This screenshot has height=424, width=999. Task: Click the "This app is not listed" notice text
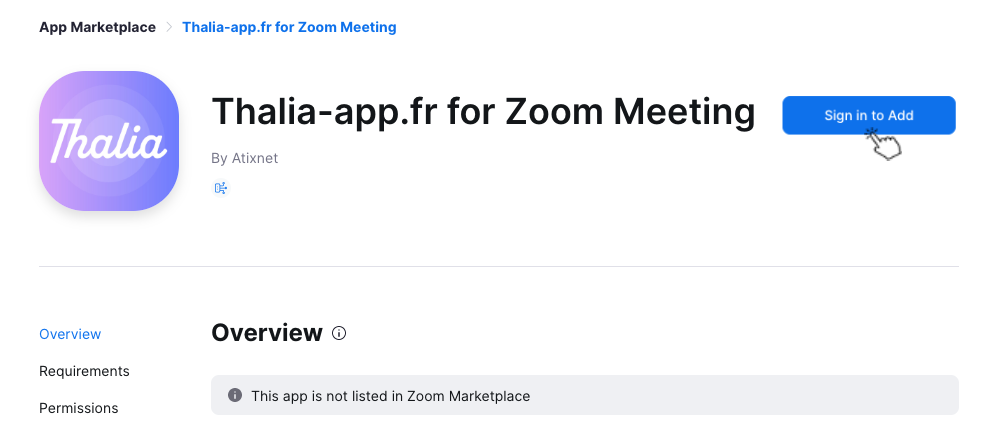tap(391, 396)
